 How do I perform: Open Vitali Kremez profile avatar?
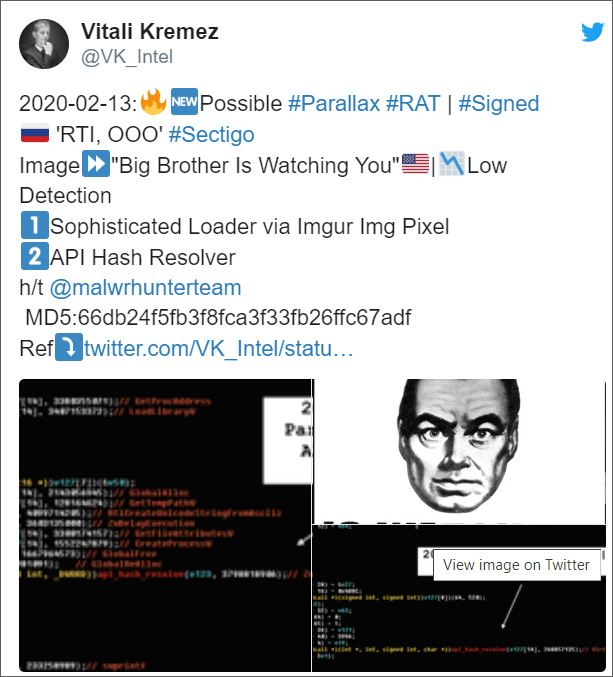click(x=44, y=44)
